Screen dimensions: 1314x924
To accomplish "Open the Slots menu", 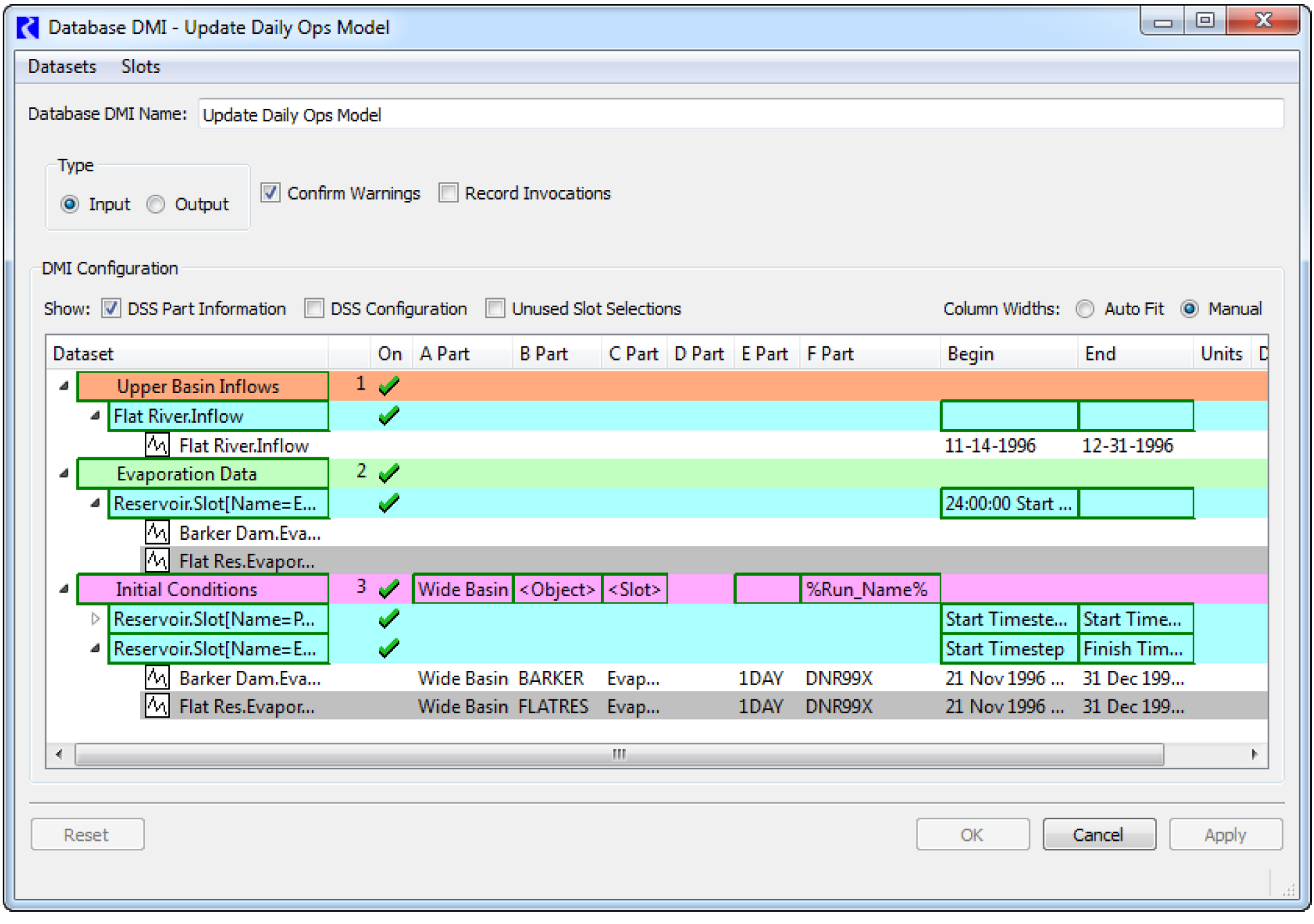I will coord(141,67).
